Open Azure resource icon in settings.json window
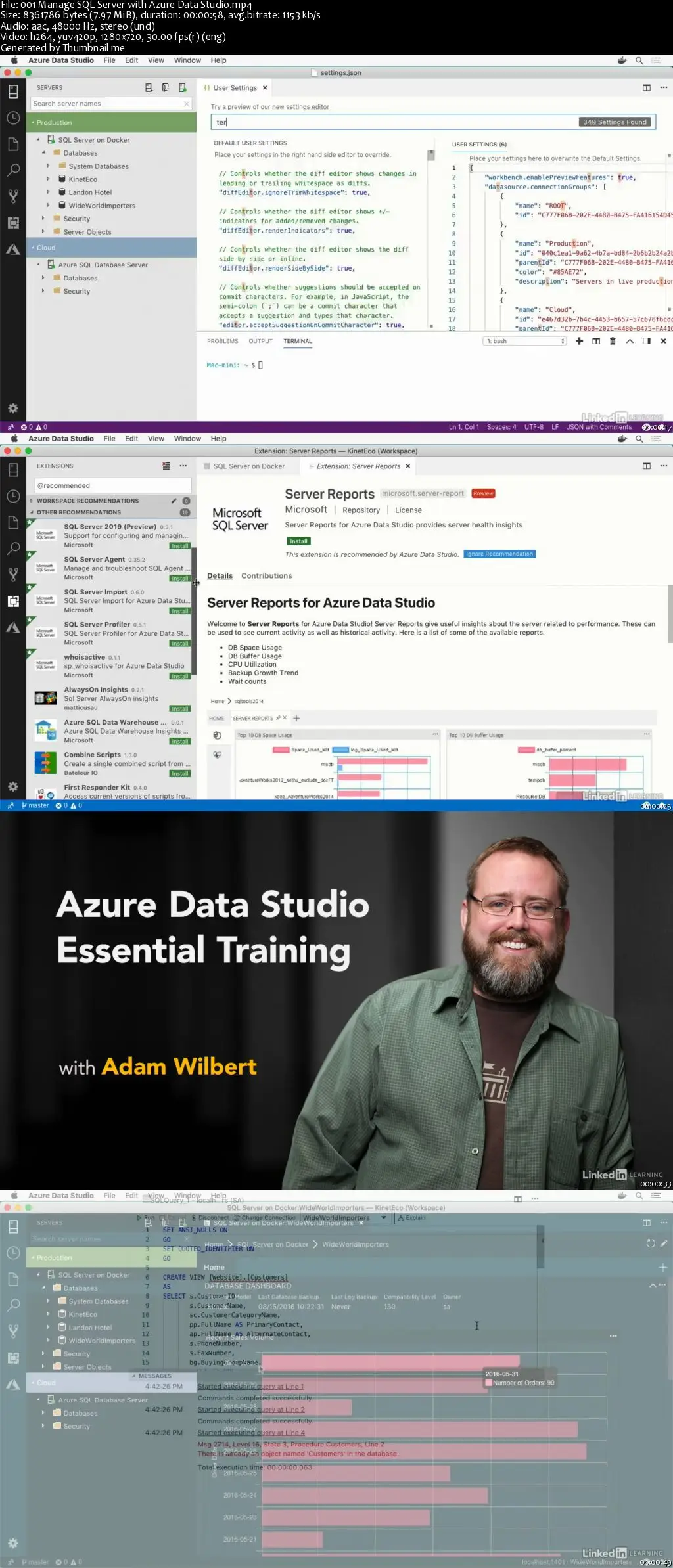Screen dimensions: 673x1568 point(13,249)
